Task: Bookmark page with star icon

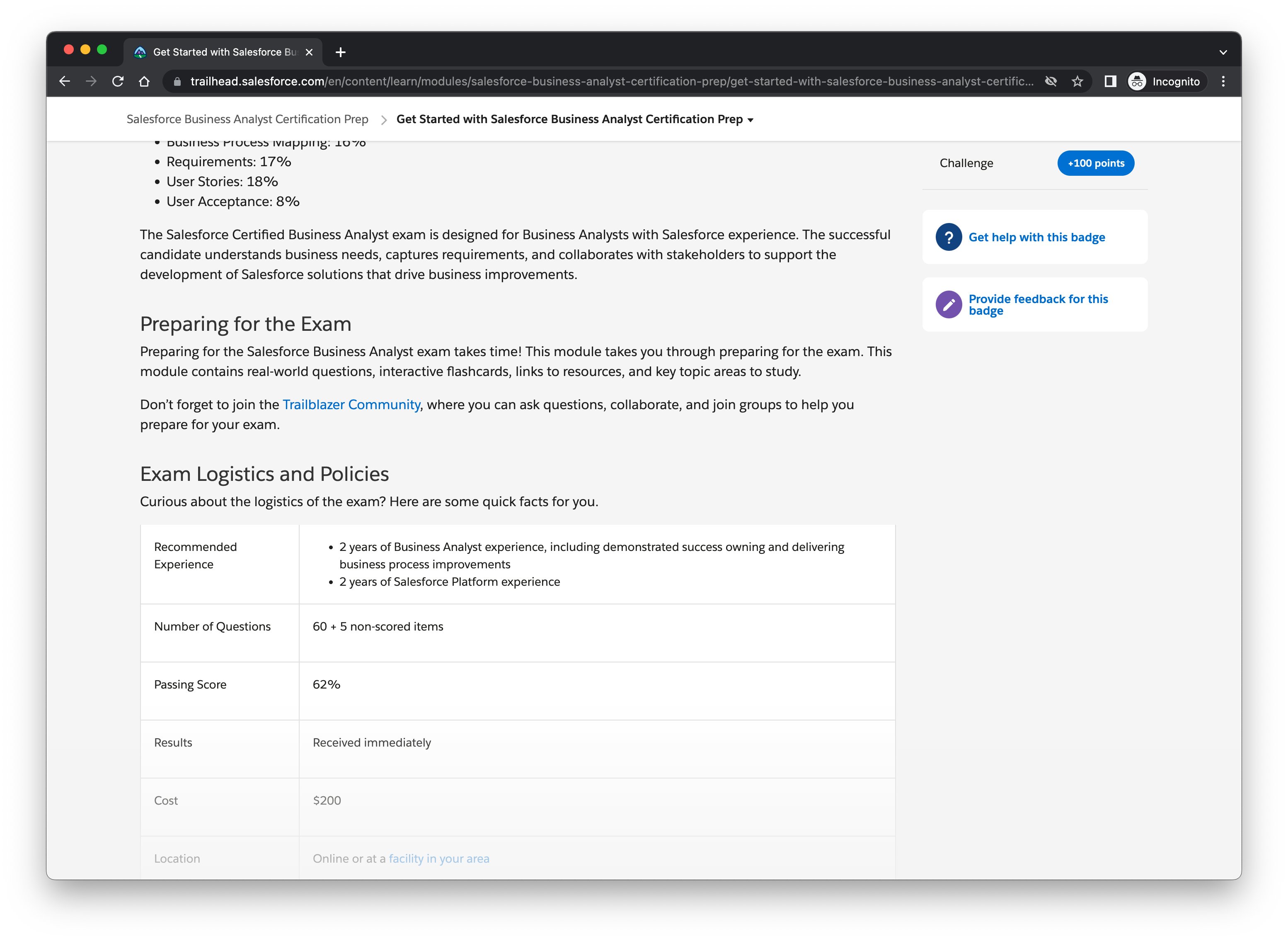Action: point(1077,81)
